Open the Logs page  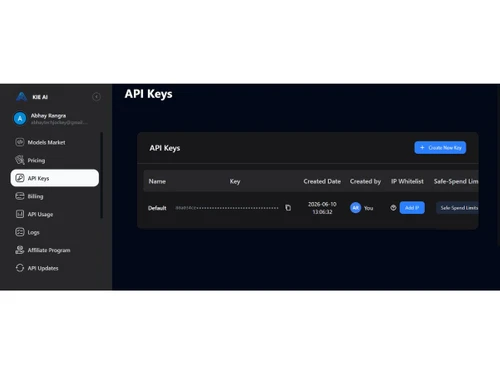click(55, 232)
